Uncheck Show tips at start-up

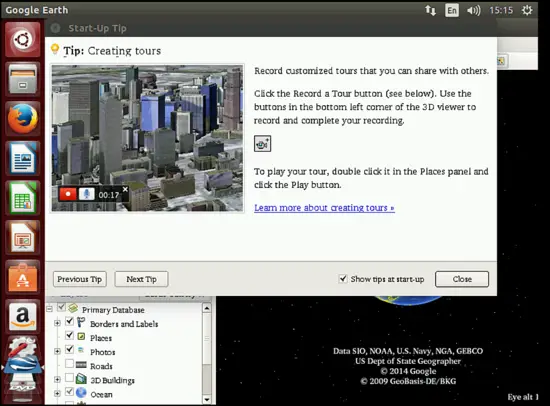[x=343, y=279]
